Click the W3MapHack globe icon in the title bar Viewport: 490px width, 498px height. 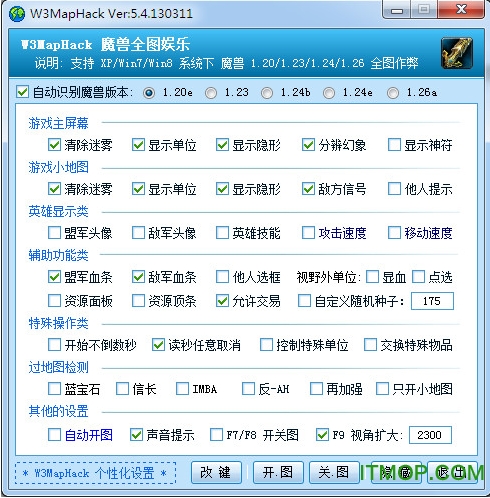pyautogui.click(x=16, y=14)
